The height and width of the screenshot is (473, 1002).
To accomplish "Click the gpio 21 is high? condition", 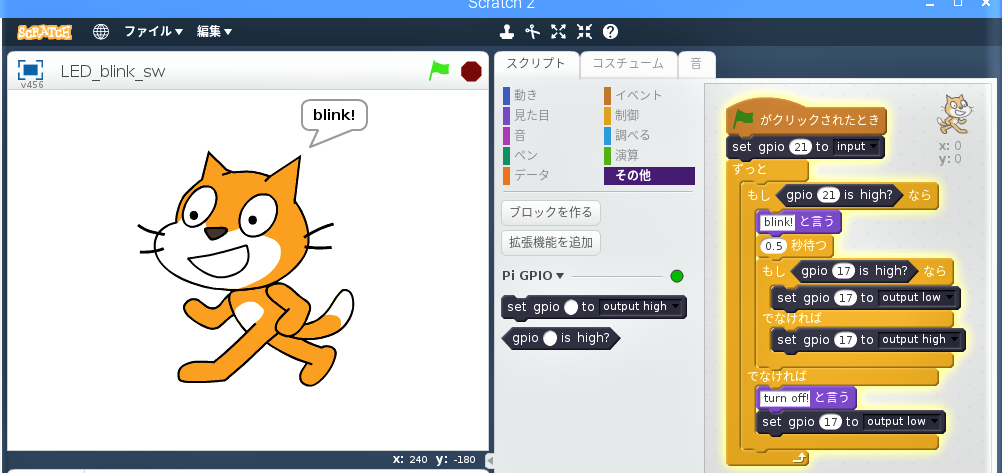I will point(839,195).
